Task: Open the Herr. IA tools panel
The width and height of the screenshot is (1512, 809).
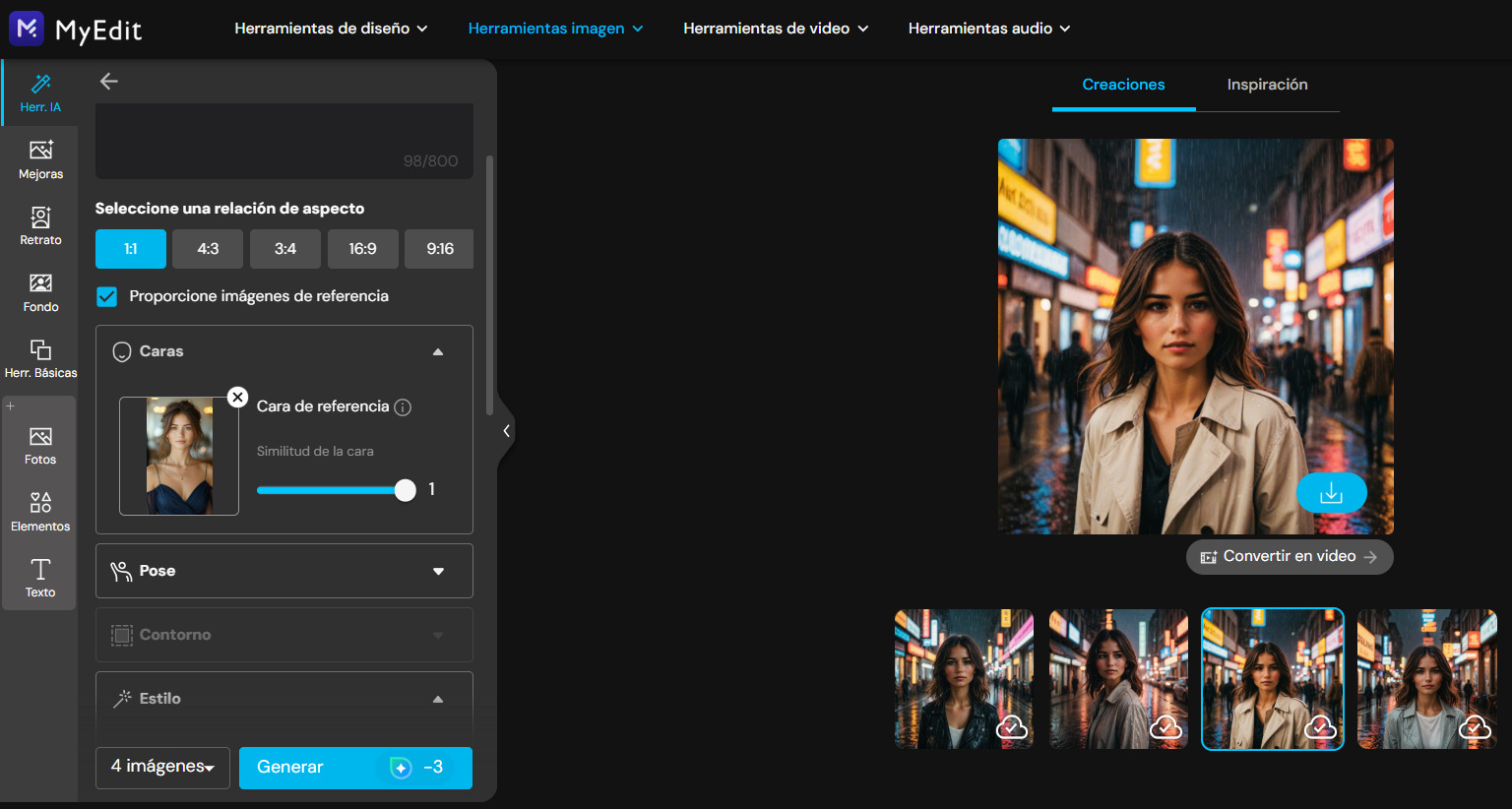Action: (40, 93)
